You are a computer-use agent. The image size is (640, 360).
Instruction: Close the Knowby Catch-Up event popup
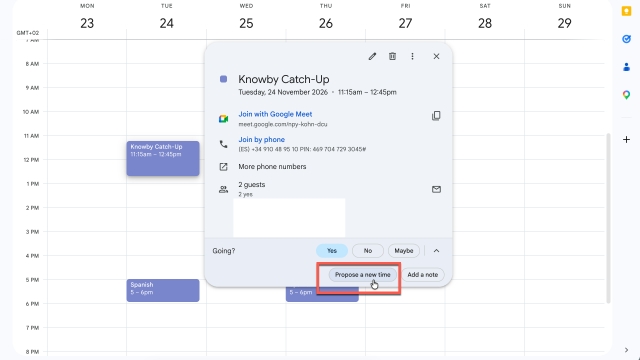(436, 56)
